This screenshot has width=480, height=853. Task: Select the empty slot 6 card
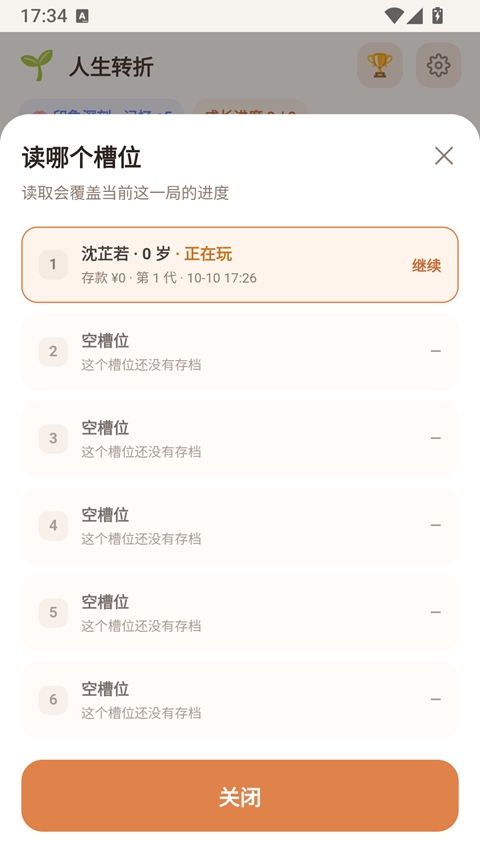tap(240, 700)
